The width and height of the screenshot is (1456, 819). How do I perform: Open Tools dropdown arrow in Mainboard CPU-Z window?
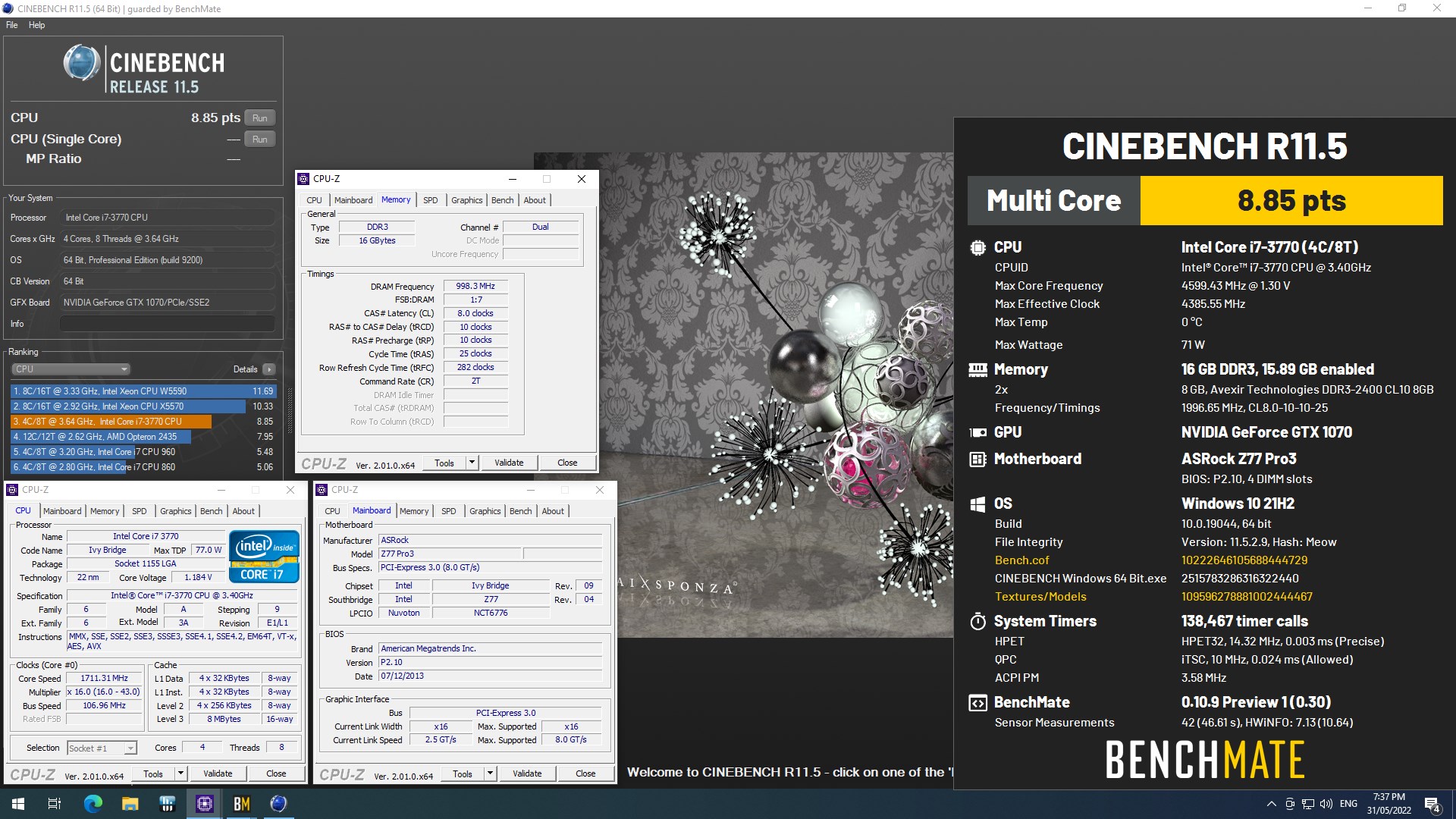490,773
